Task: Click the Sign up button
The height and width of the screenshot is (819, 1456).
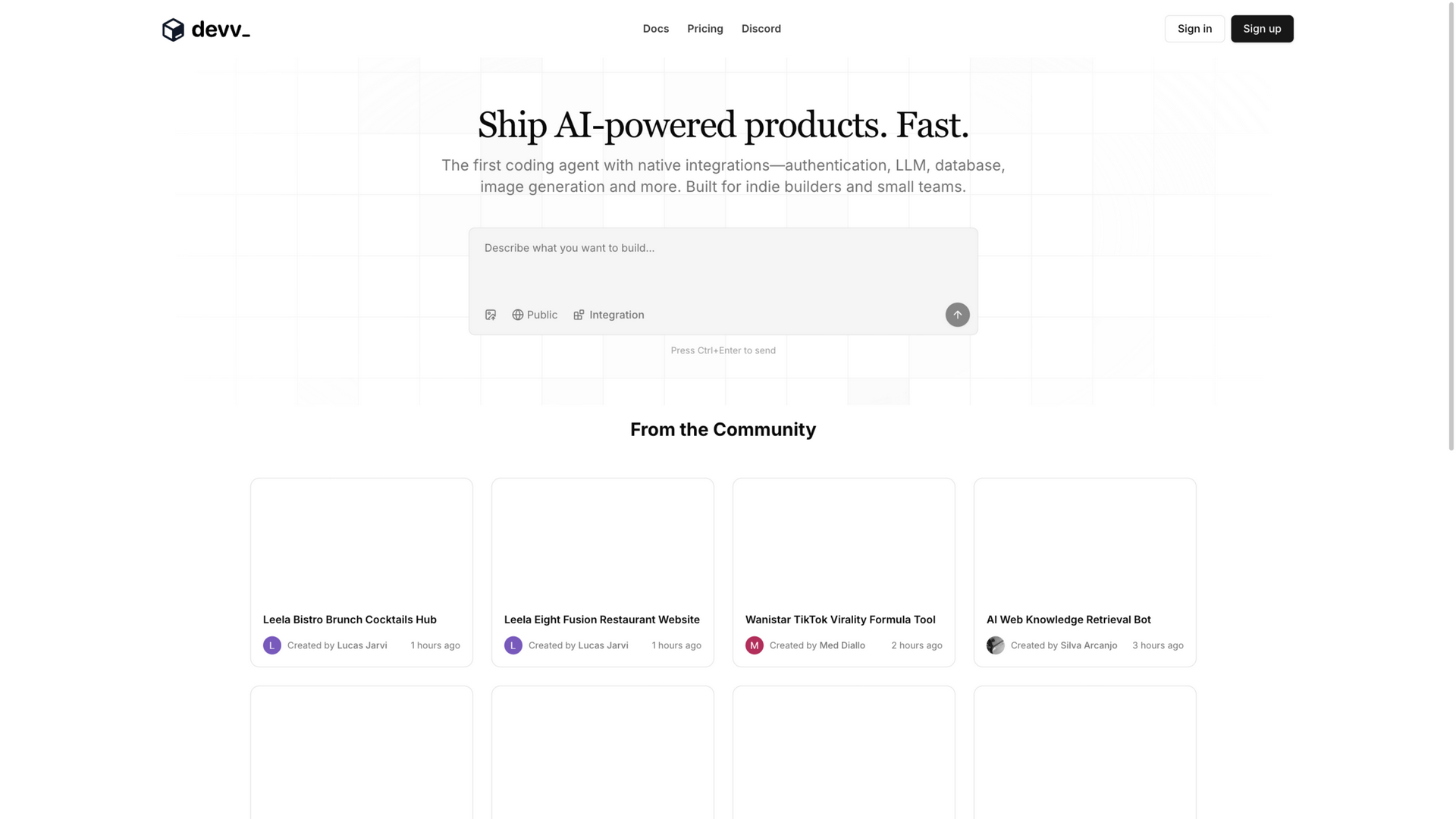Action: point(1262,29)
